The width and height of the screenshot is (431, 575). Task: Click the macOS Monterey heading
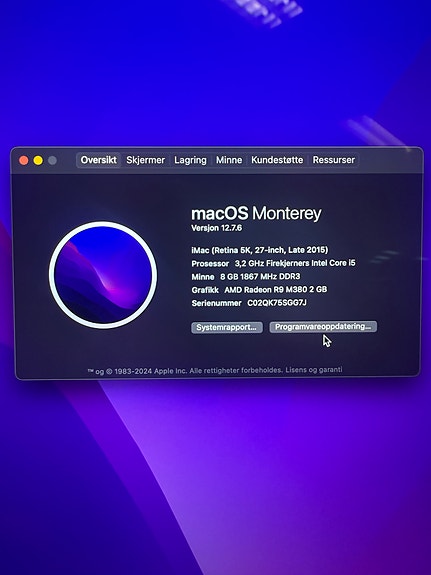pyautogui.click(x=256, y=213)
